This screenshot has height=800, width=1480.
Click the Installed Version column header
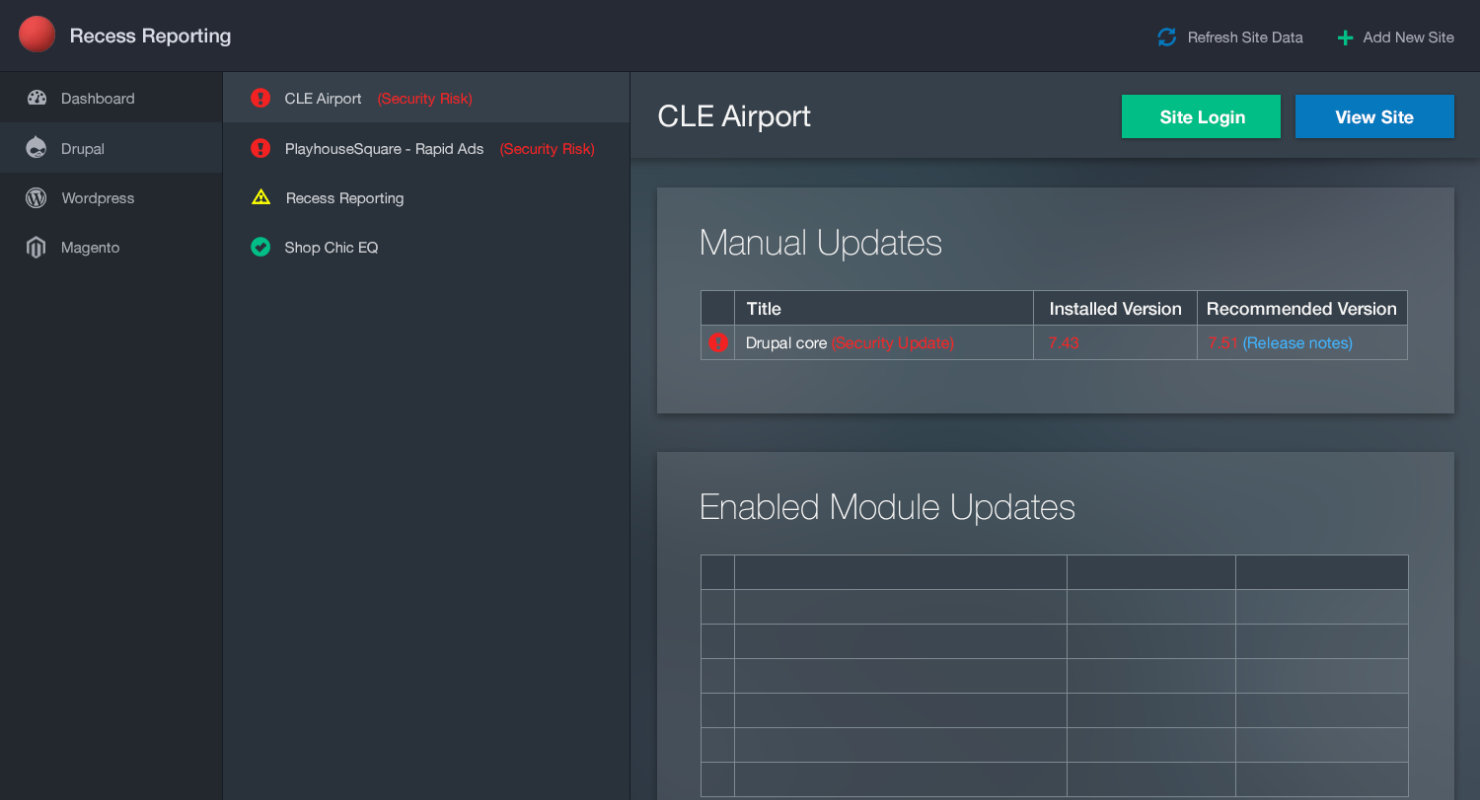coord(1115,309)
